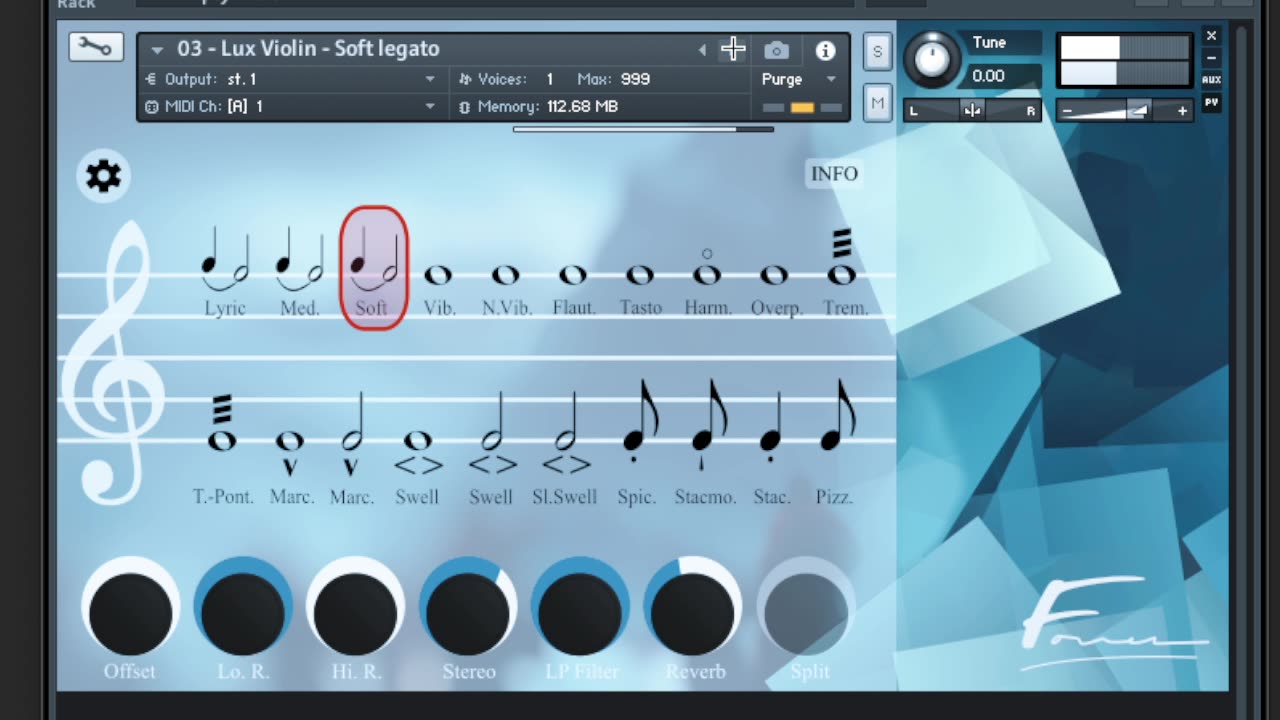Click the Reverb knob
Image resolution: width=1280 pixels, height=720 pixels.
[693, 611]
